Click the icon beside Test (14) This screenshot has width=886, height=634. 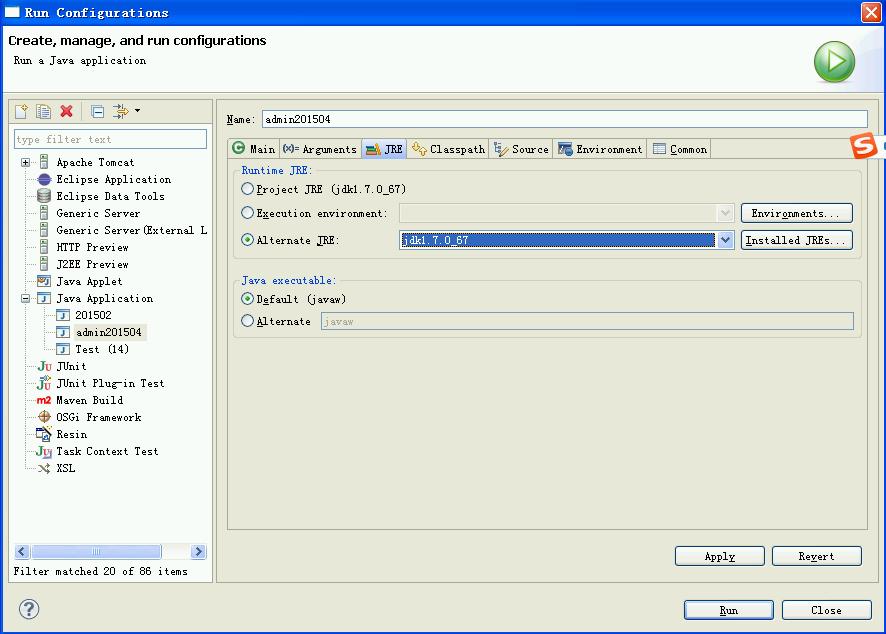[x=63, y=349]
